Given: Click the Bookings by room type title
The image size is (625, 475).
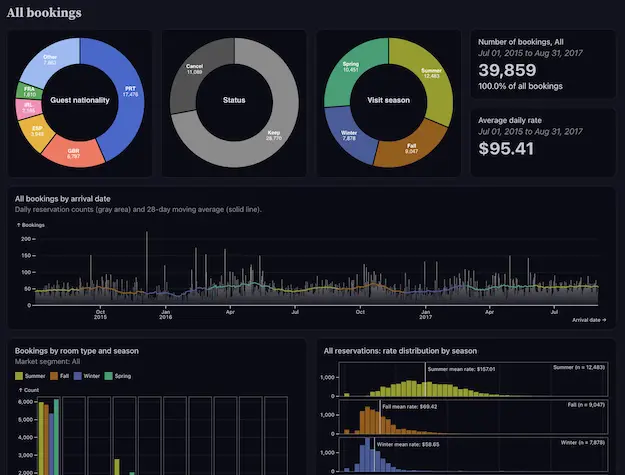Looking at the screenshot, I should click(77, 351).
